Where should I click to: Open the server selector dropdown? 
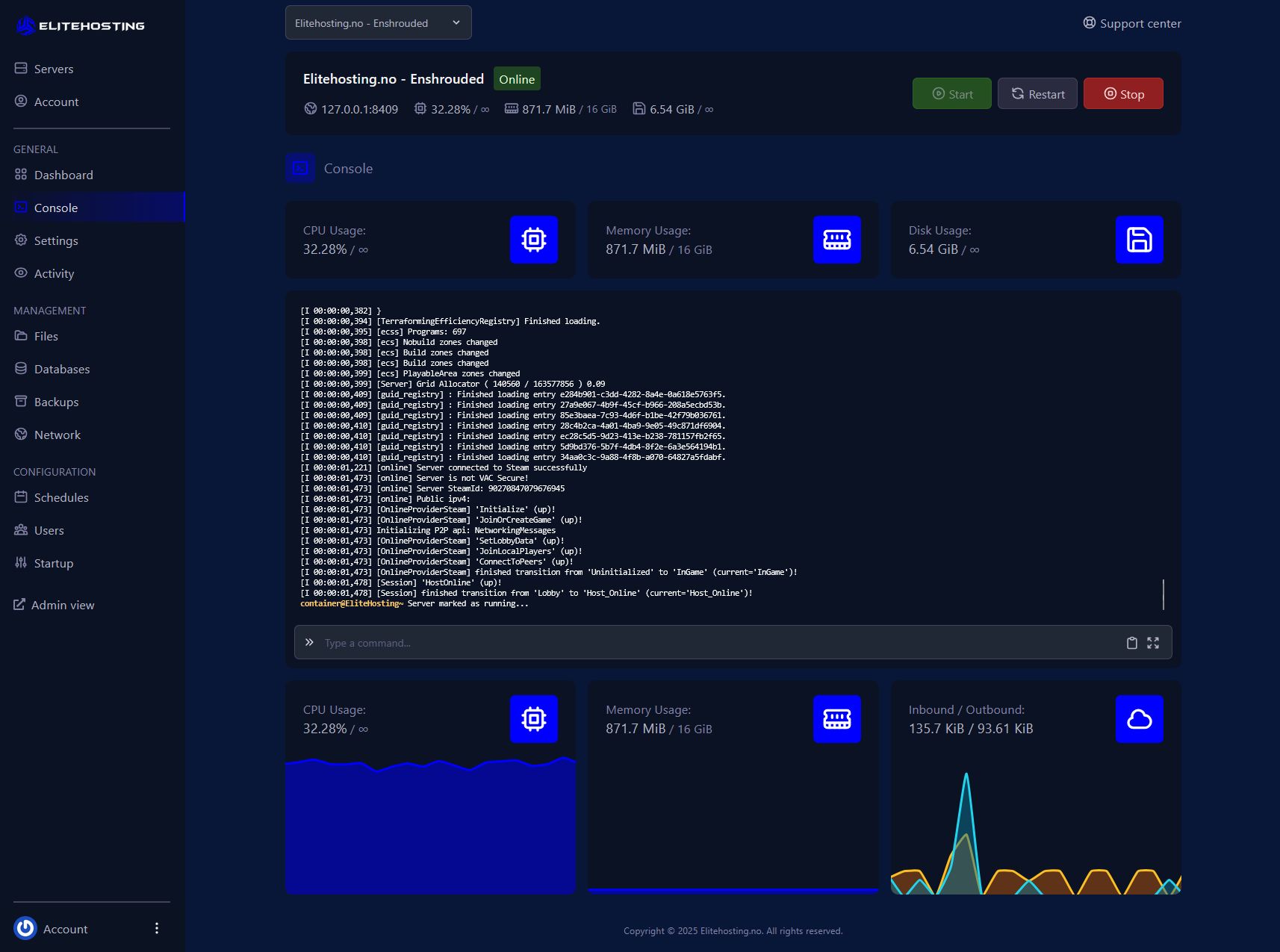pos(378,23)
